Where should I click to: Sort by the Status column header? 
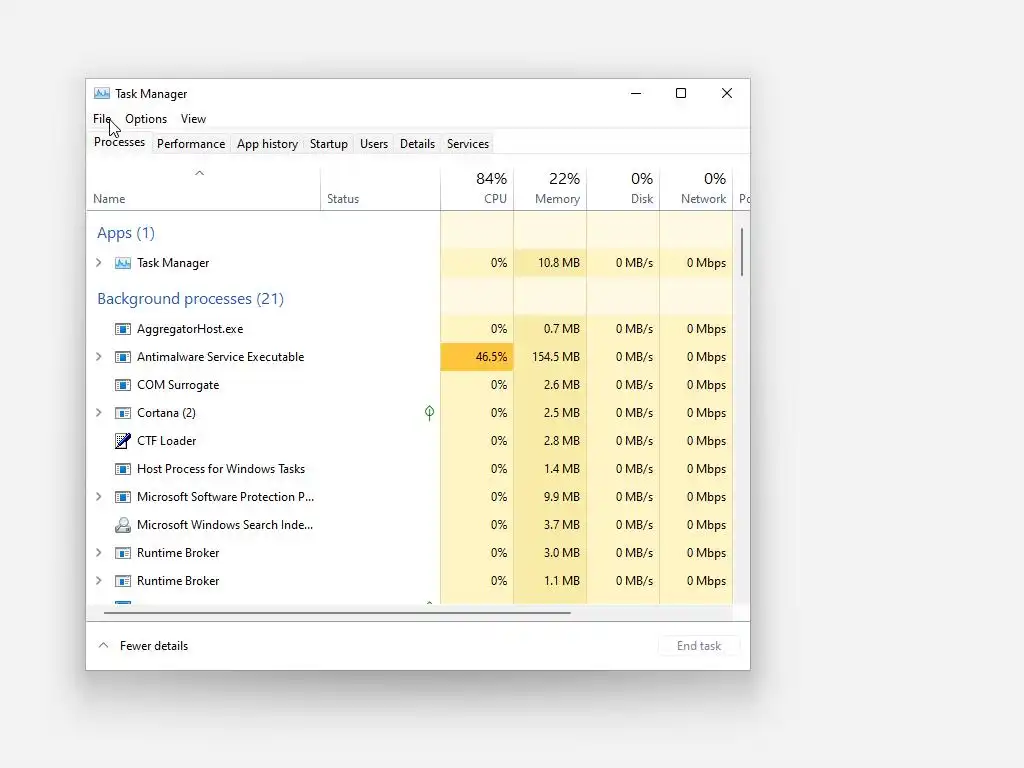[x=380, y=189]
